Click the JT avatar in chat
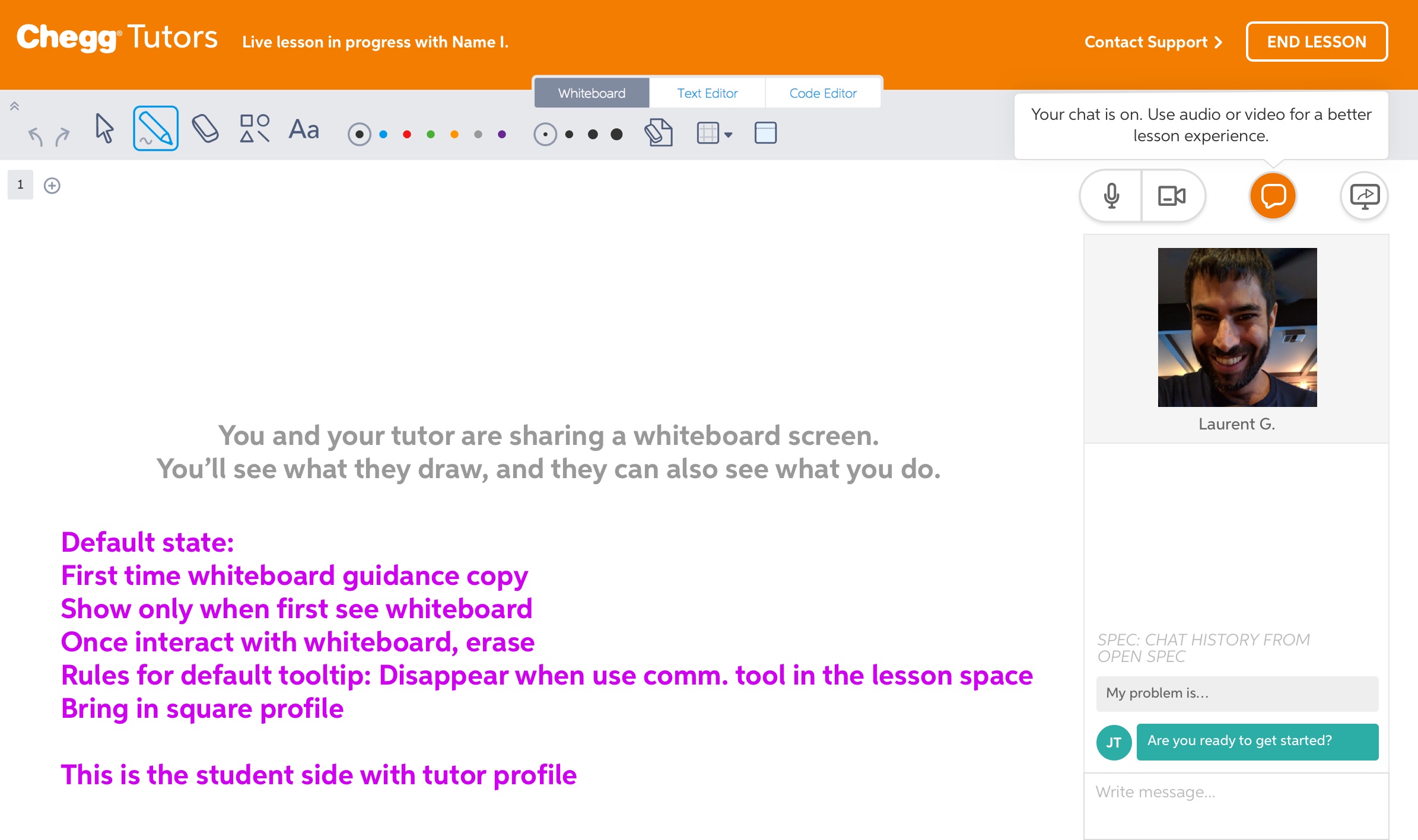The image size is (1418, 840). pos(1114,743)
